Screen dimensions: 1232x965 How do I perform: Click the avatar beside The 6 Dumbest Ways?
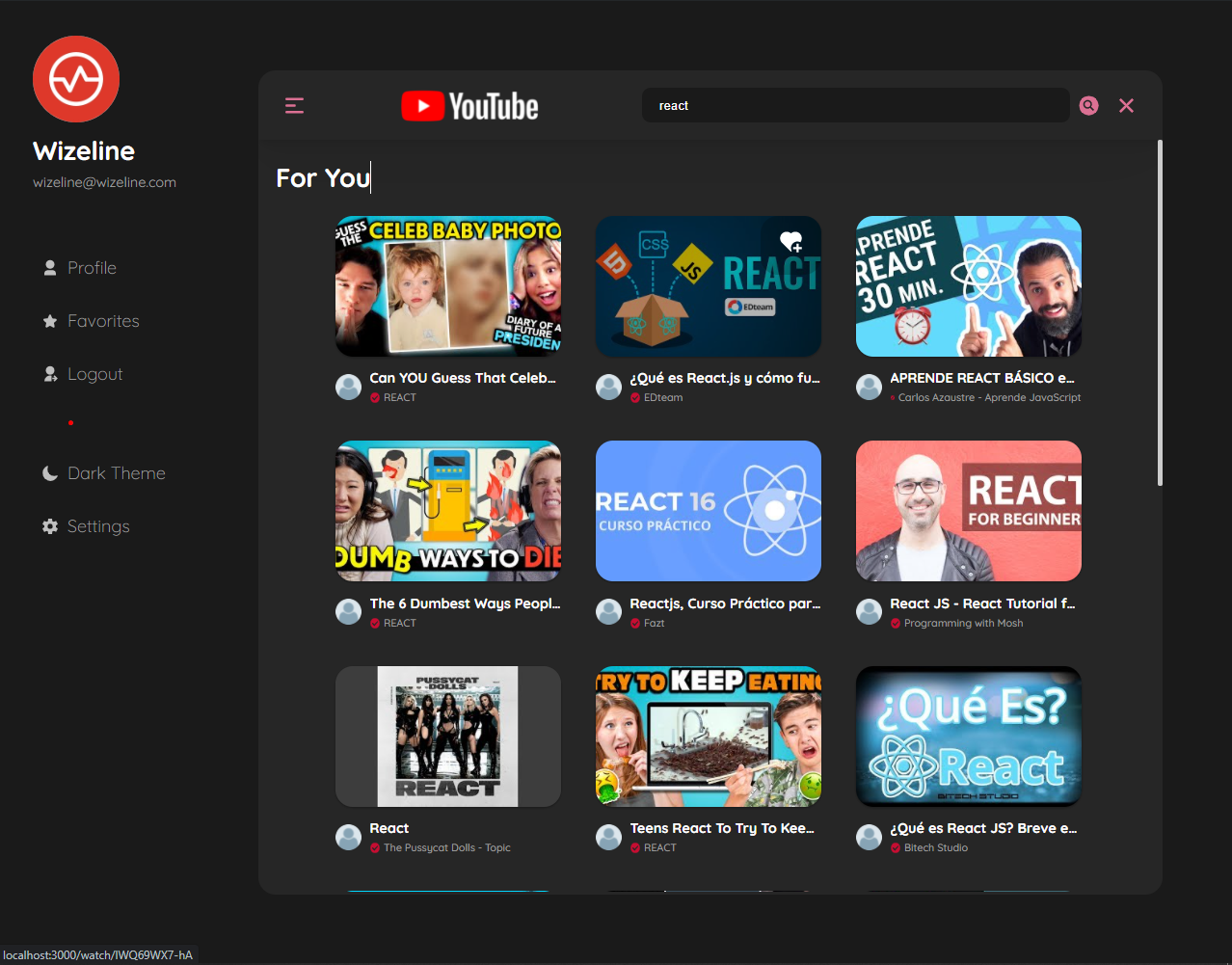click(x=348, y=611)
